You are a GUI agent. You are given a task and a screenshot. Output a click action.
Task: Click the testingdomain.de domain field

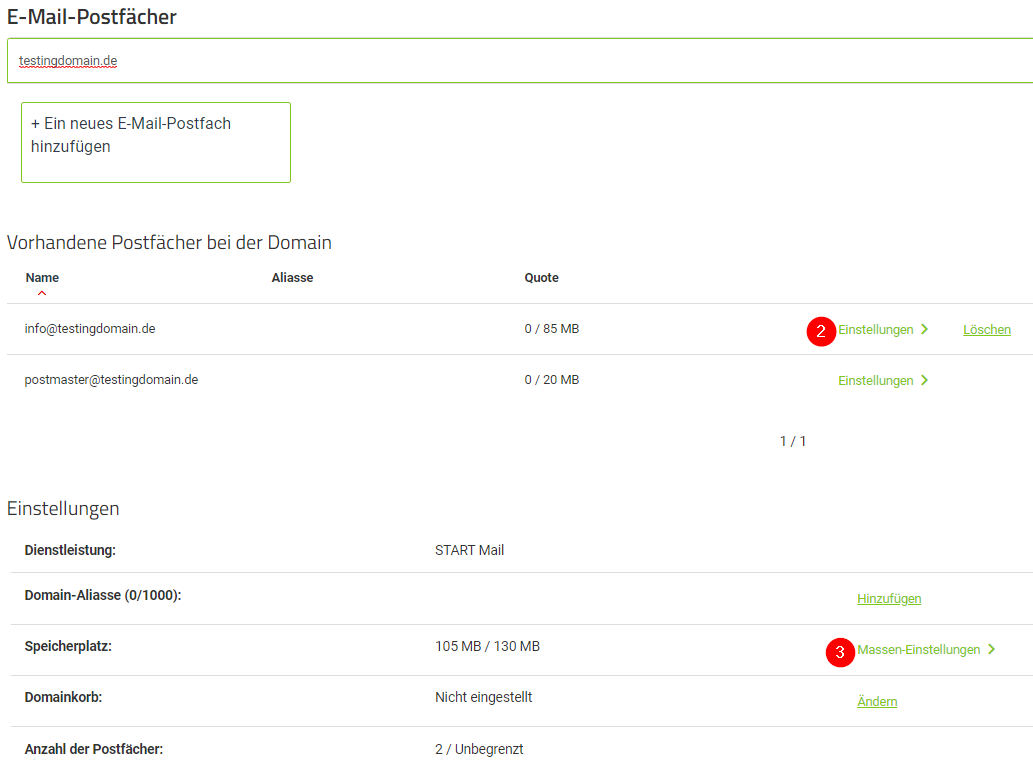pos(520,61)
